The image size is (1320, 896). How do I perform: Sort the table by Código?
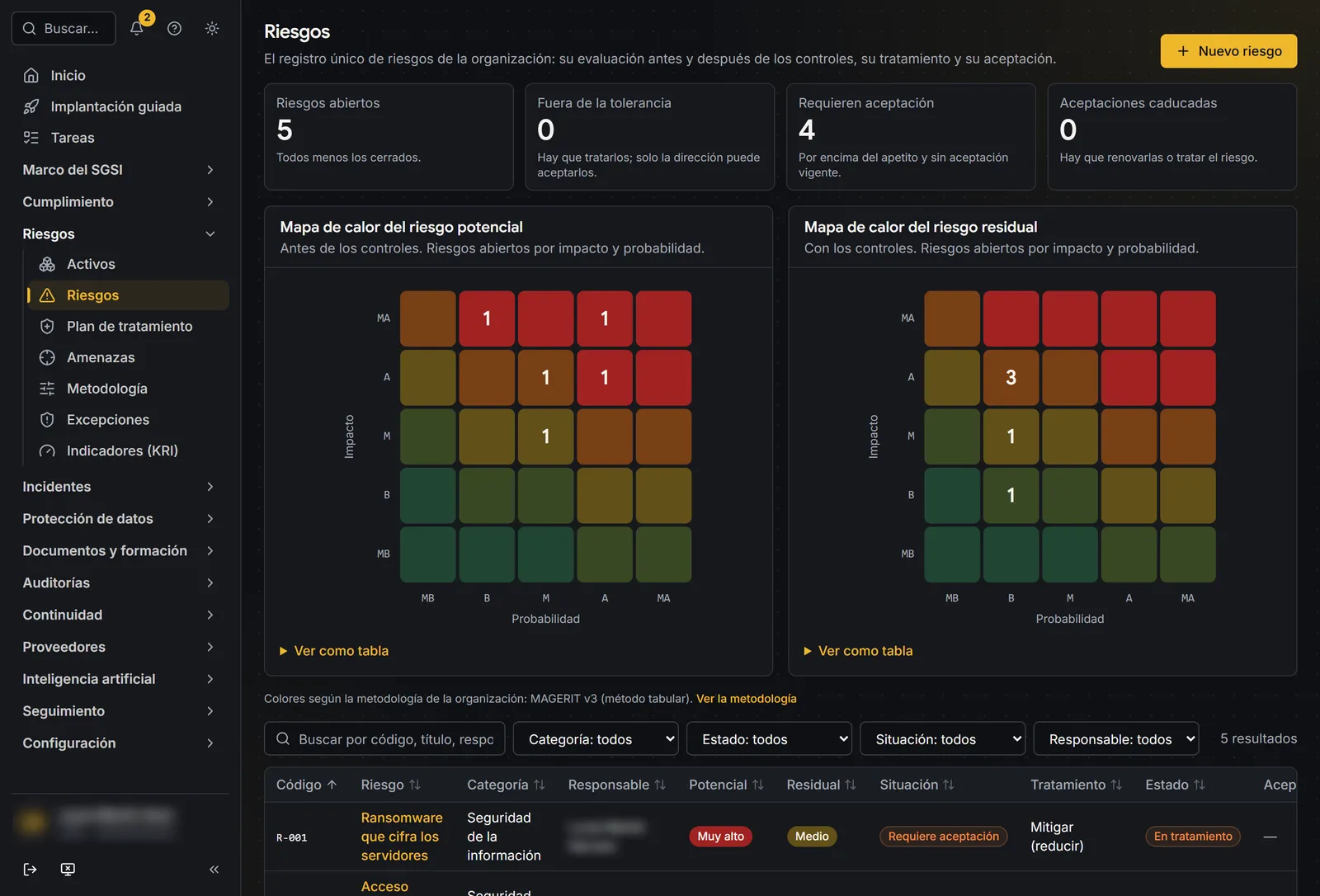tap(306, 785)
